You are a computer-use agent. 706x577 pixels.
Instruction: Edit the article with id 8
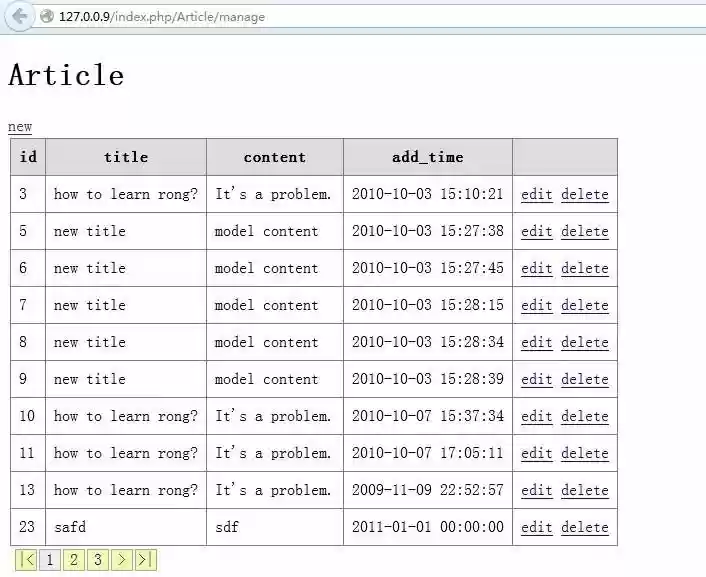click(537, 342)
